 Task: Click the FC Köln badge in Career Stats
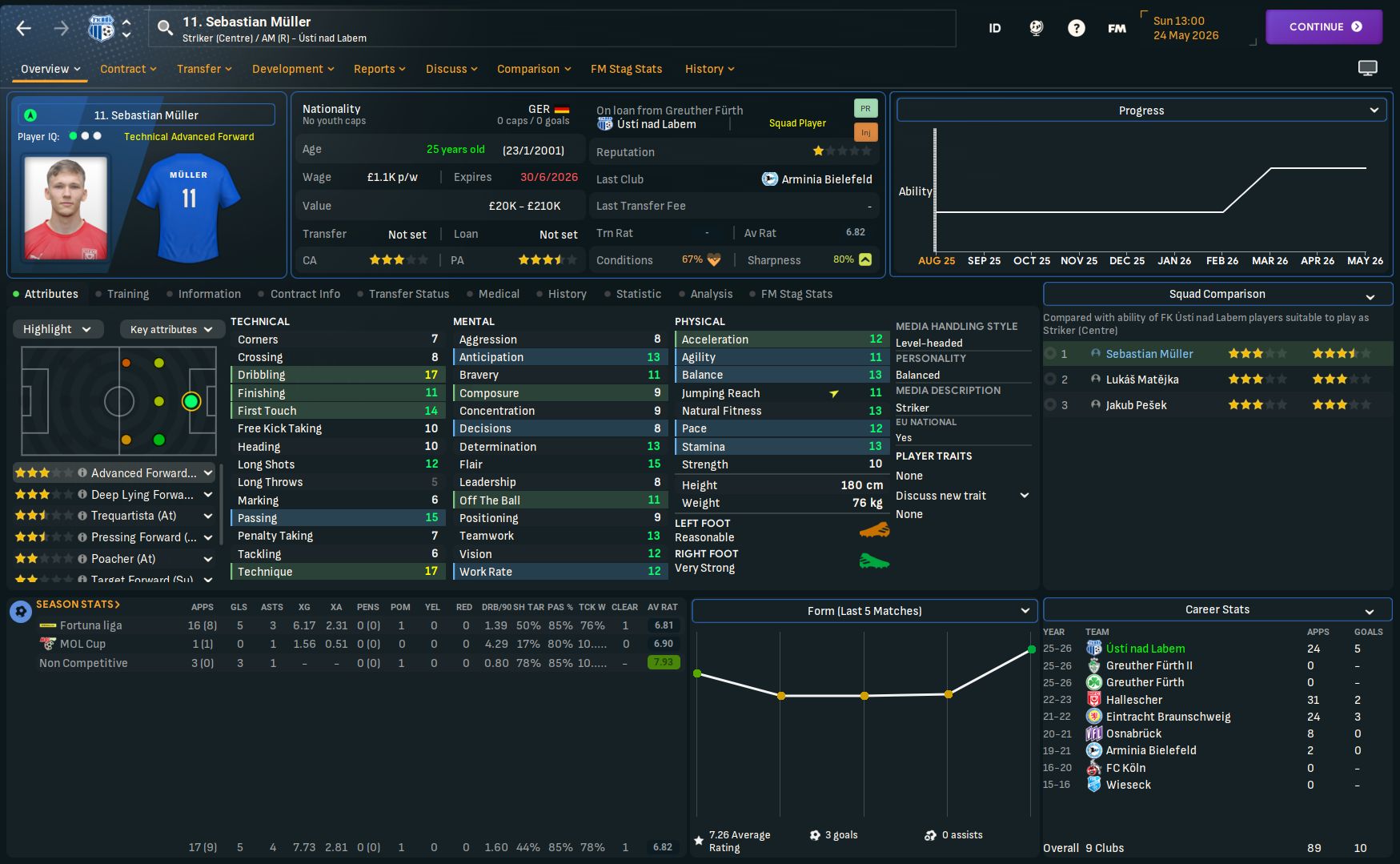click(1094, 768)
